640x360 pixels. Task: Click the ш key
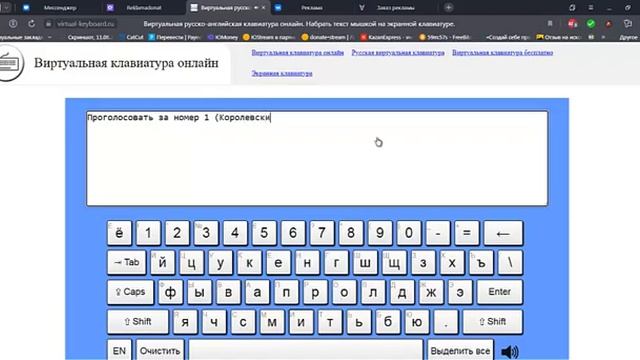click(x=365, y=262)
